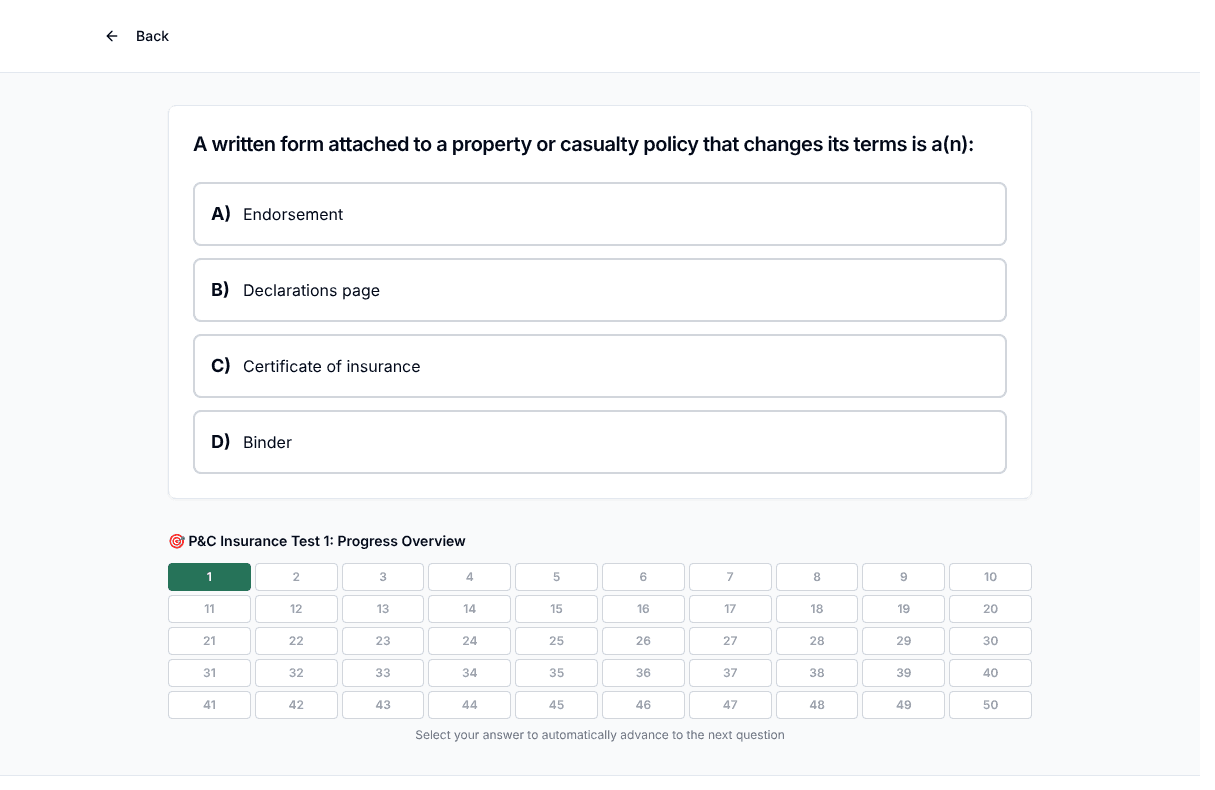Viewport: 1215px width, 790px height.
Task: Click the back arrow icon
Action: [112, 36]
